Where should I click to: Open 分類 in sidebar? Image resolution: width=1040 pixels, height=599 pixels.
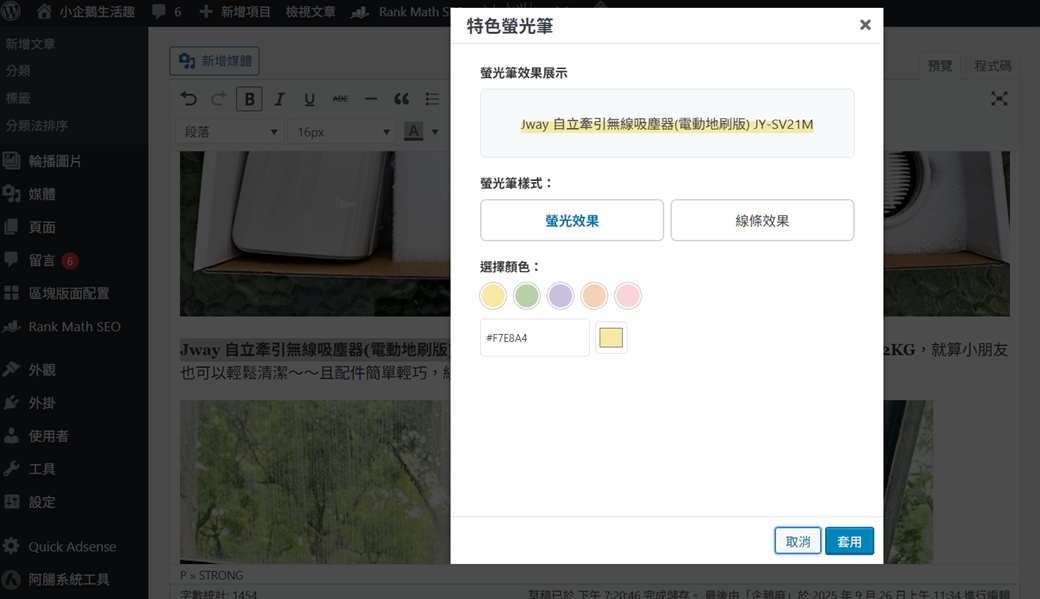coord(18,71)
